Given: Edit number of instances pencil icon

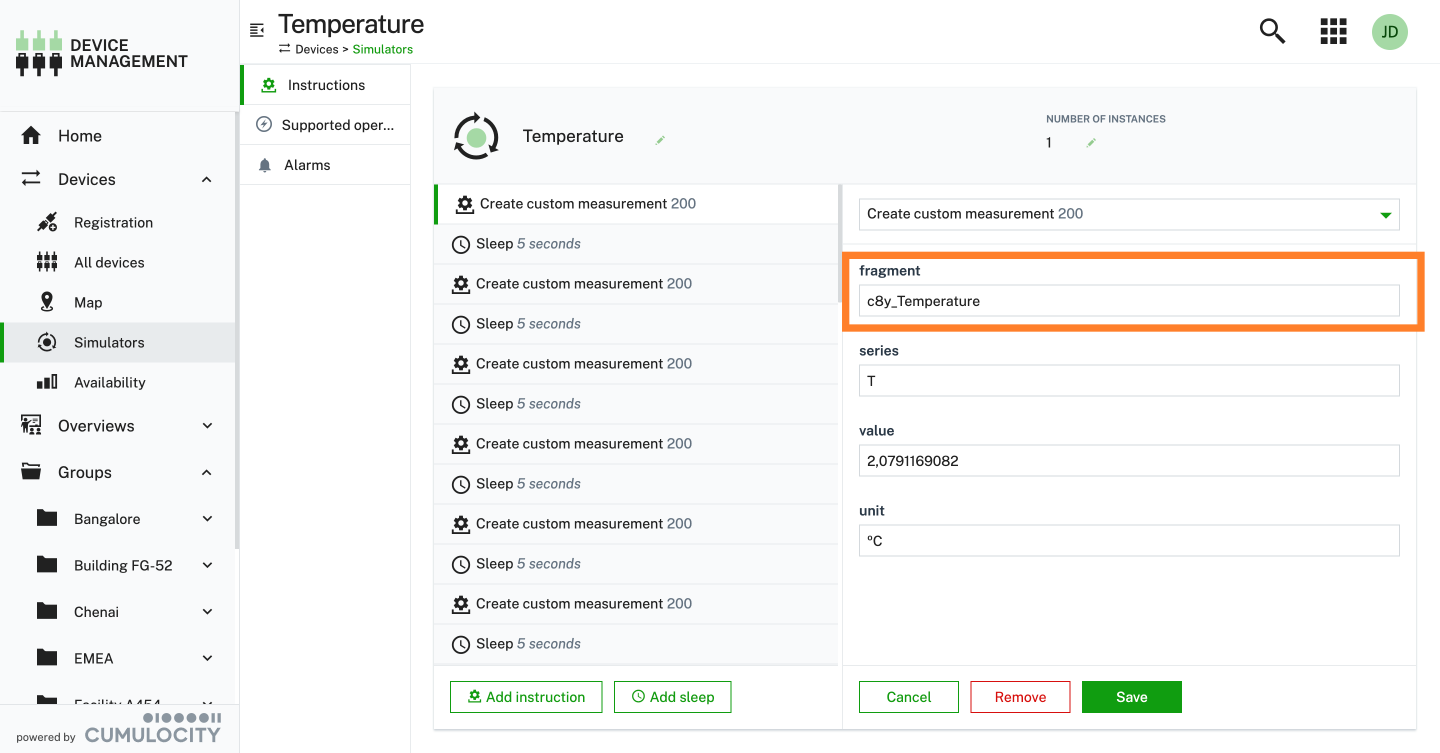Looking at the screenshot, I should coord(1091,143).
